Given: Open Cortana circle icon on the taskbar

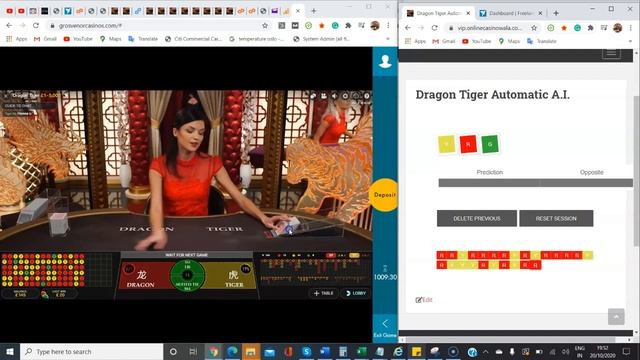Looking at the screenshot, I should pyautogui.click(x=173, y=351).
